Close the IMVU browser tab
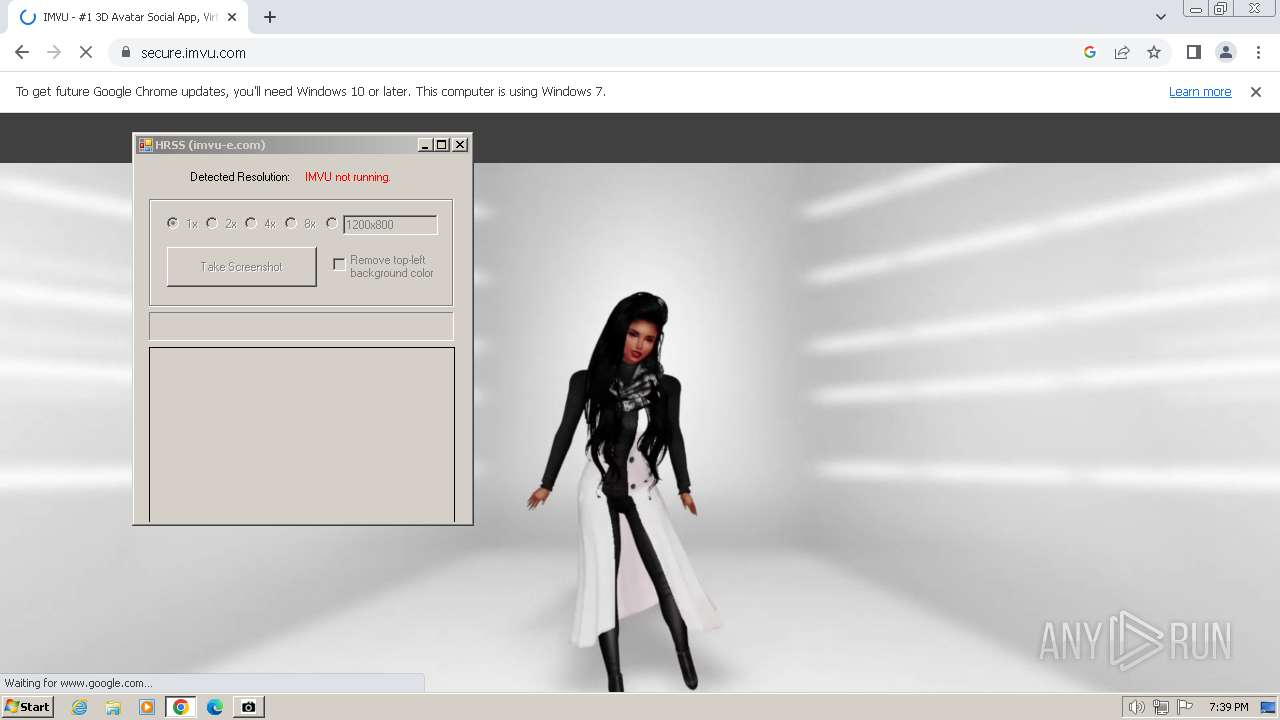This screenshot has width=1280, height=720. tap(232, 17)
